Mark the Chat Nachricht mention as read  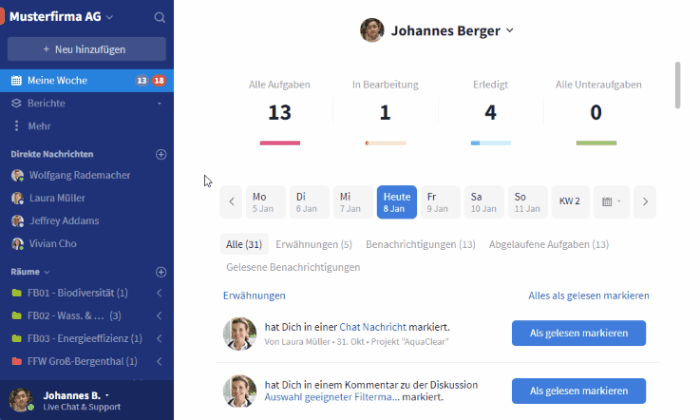click(x=579, y=333)
